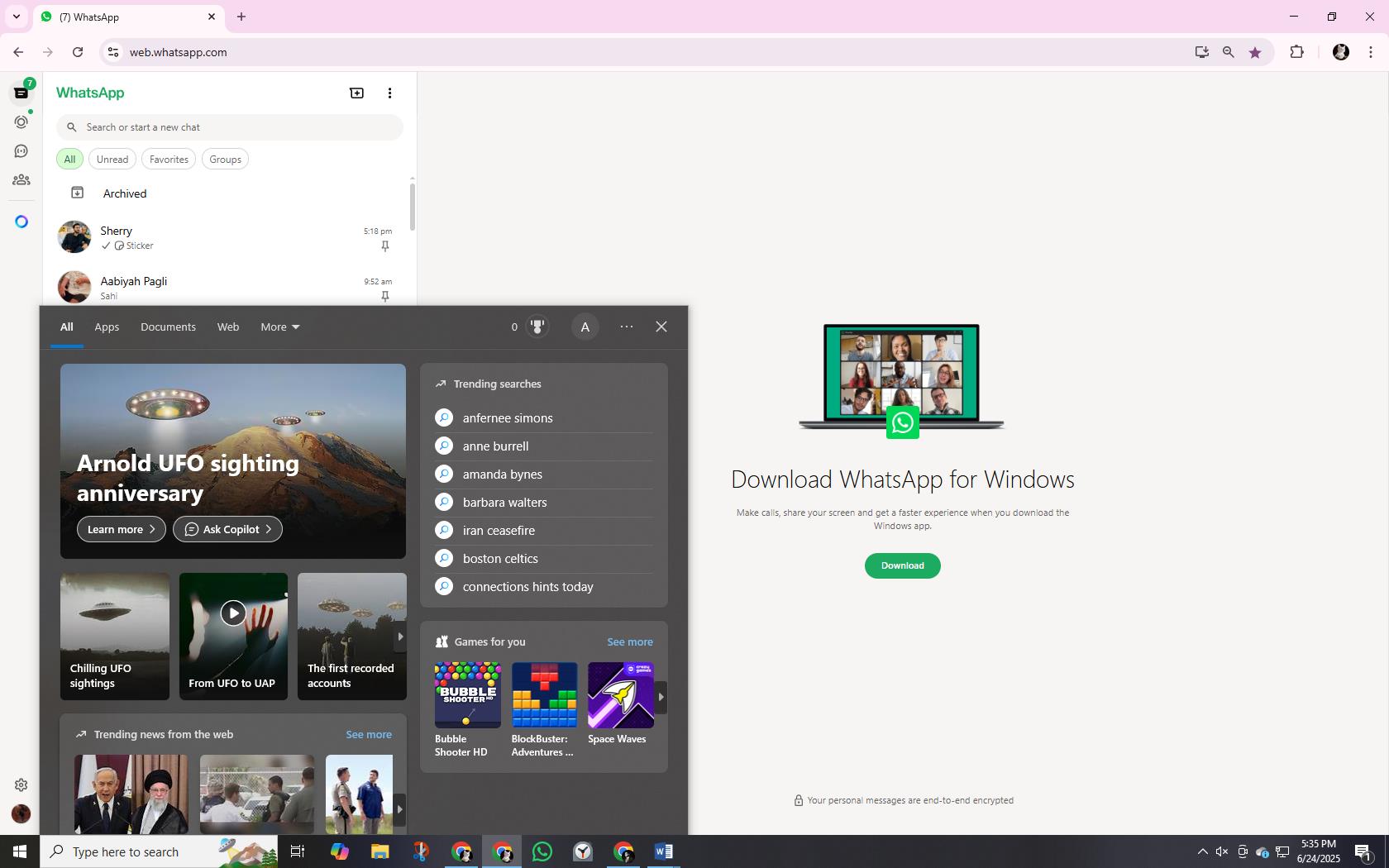Image resolution: width=1389 pixels, height=868 pixels.
Task: Switch to Apps tab in search panel
Action: [x=107, y=327]
